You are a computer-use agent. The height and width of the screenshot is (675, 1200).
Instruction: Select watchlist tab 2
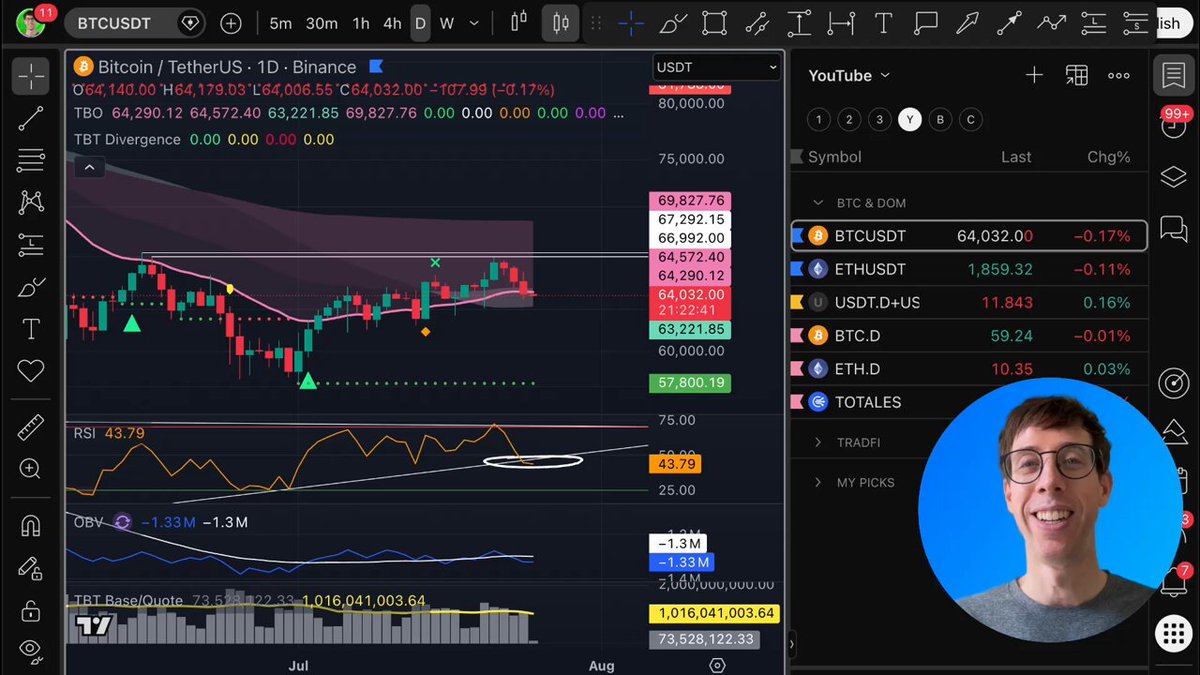[849, 120]
